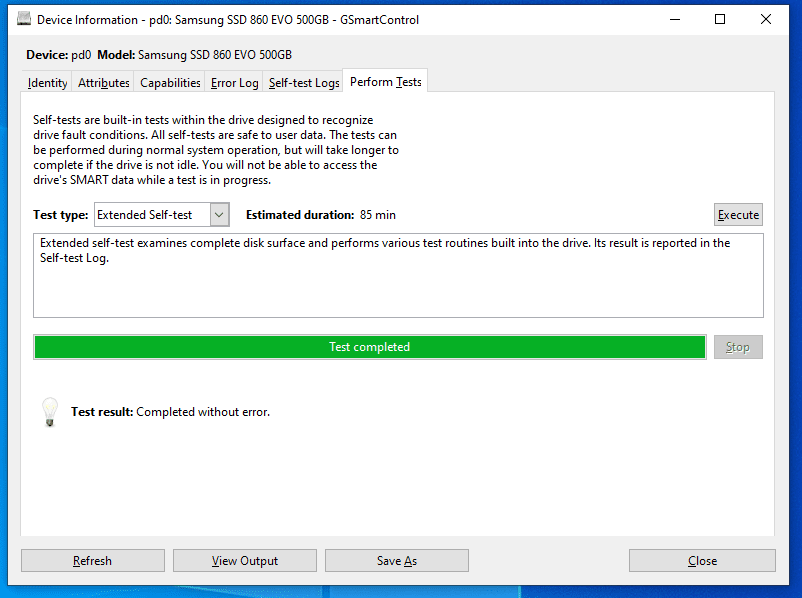Click the disabled Stop button
This screenshot has width=802, height=598.
click(738, 347)
